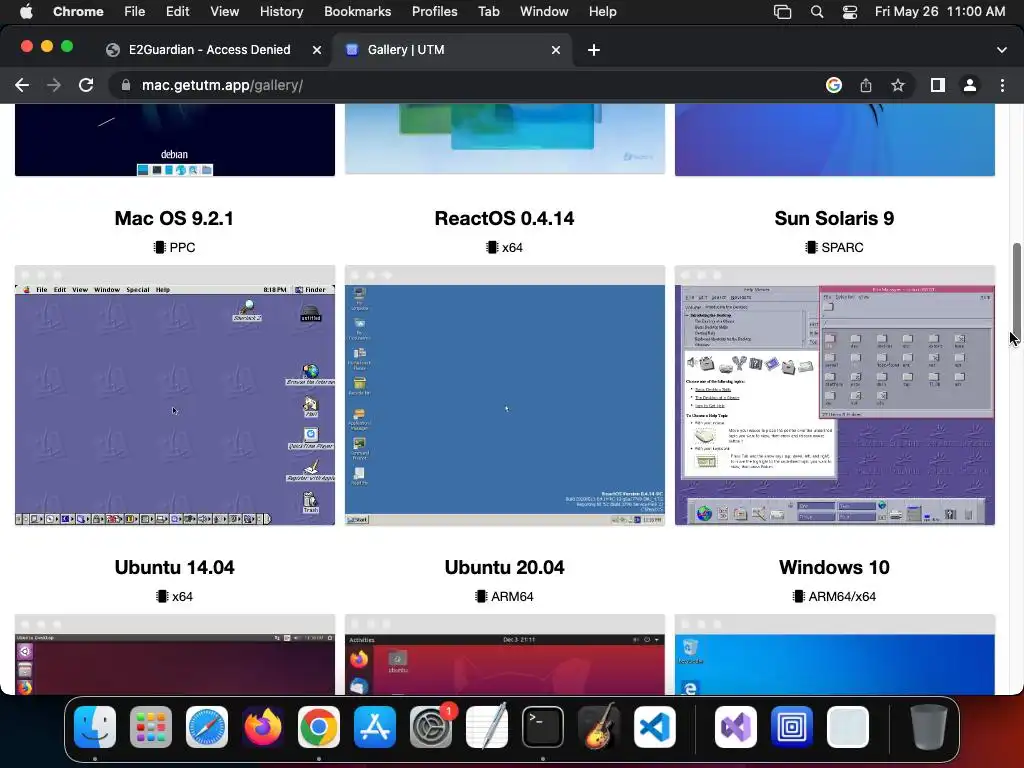Launch GarageBand from the Dock
The height and width of the screenshot is (768, 1024).
click(x=599, y=726)
